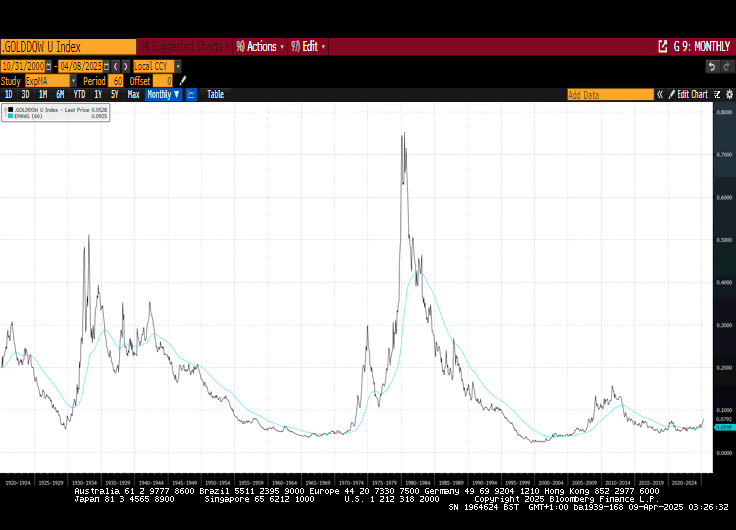Select the 1D range tab
736x530 pixels.
point(8,94)
